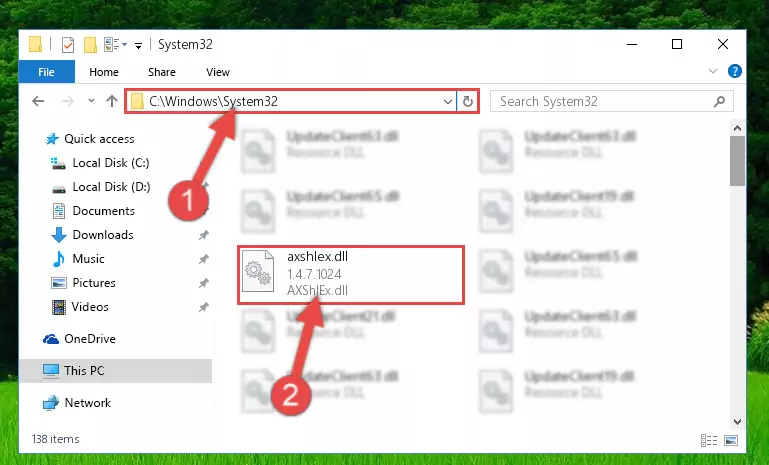Click the version text 1.4.7.1024
Image resolution: width=769 pixels, height=465 pixels.
[x=314, y=274]
